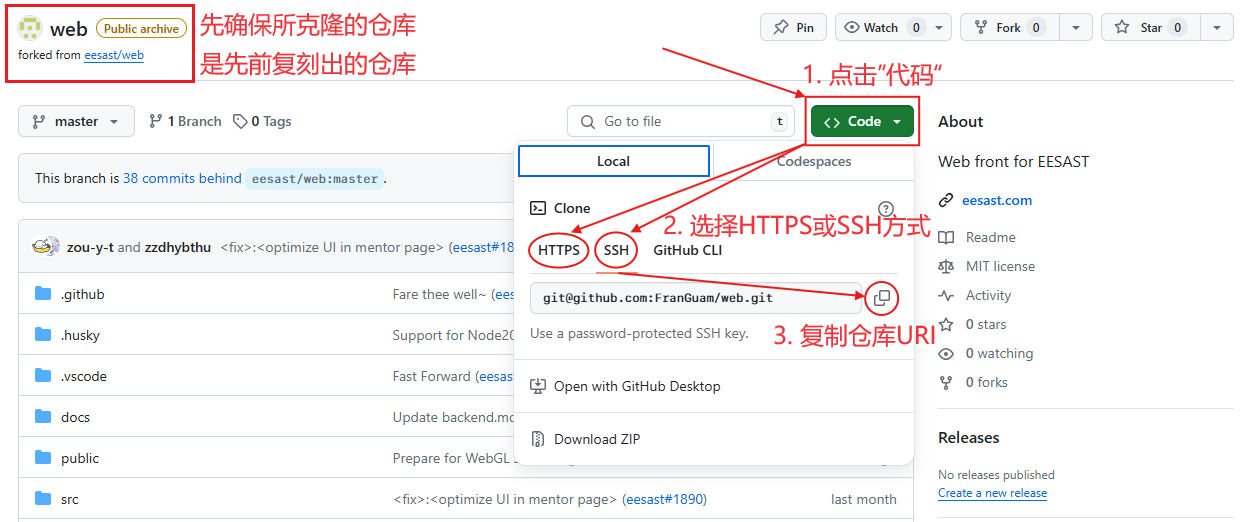Star the repository
Viewport: 1252px width, 522px height.
pyautogui.click(x=1151, y=28)
